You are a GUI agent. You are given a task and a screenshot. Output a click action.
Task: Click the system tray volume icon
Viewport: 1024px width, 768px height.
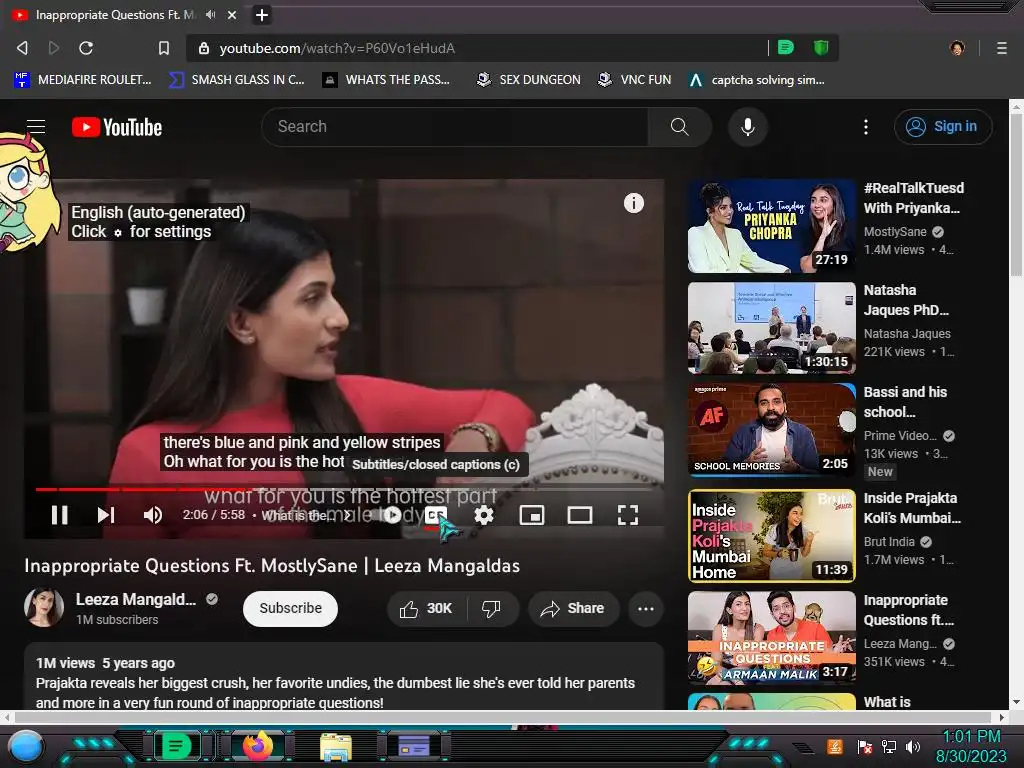click(x=913, y=746)
